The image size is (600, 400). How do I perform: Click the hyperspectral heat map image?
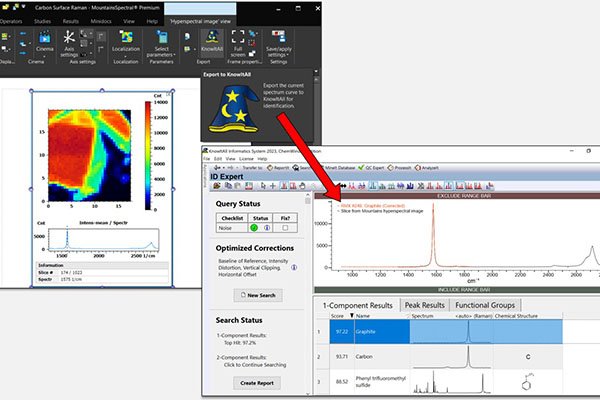coord(89,155)
